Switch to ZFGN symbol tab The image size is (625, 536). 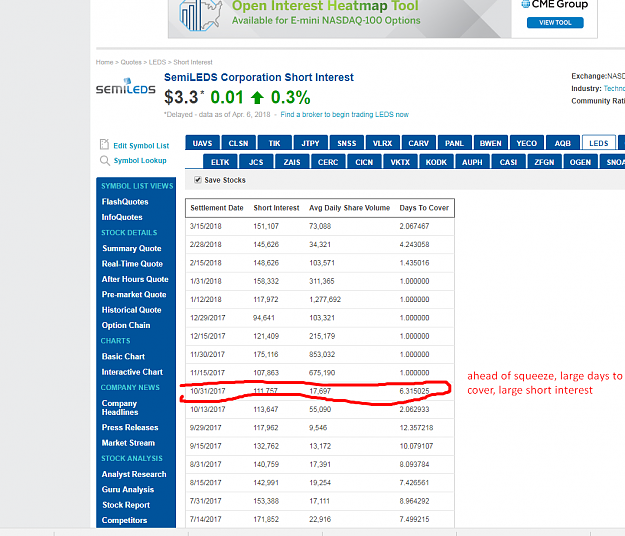pyautogui.click(x=544, y=162)
